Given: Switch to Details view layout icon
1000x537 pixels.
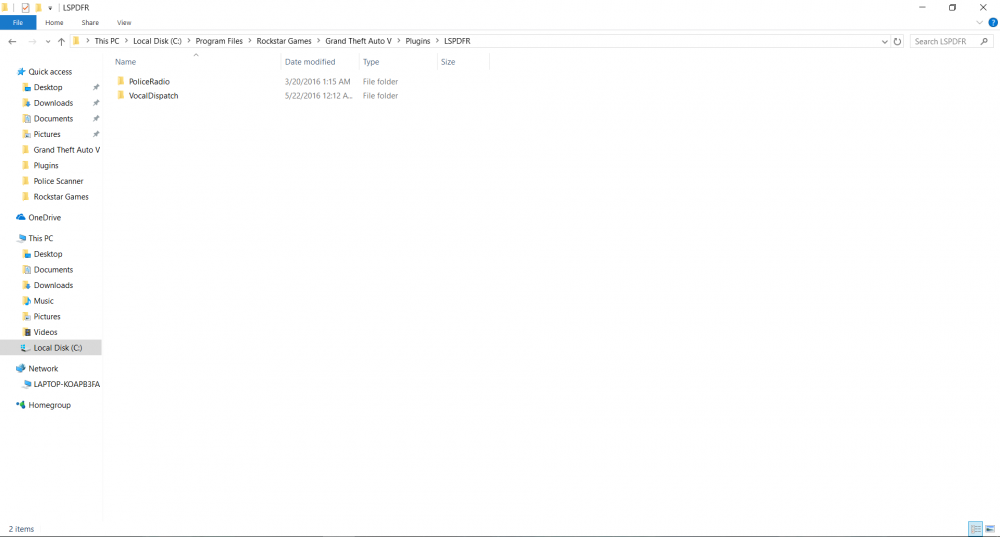Looking at the screenshot, I should (x=975, y=529).
